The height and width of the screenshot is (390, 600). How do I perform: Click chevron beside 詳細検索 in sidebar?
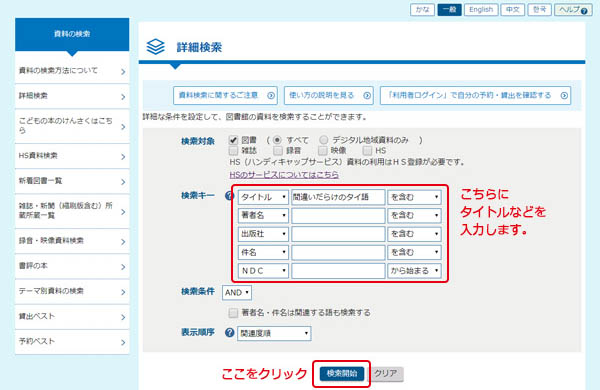123,97
